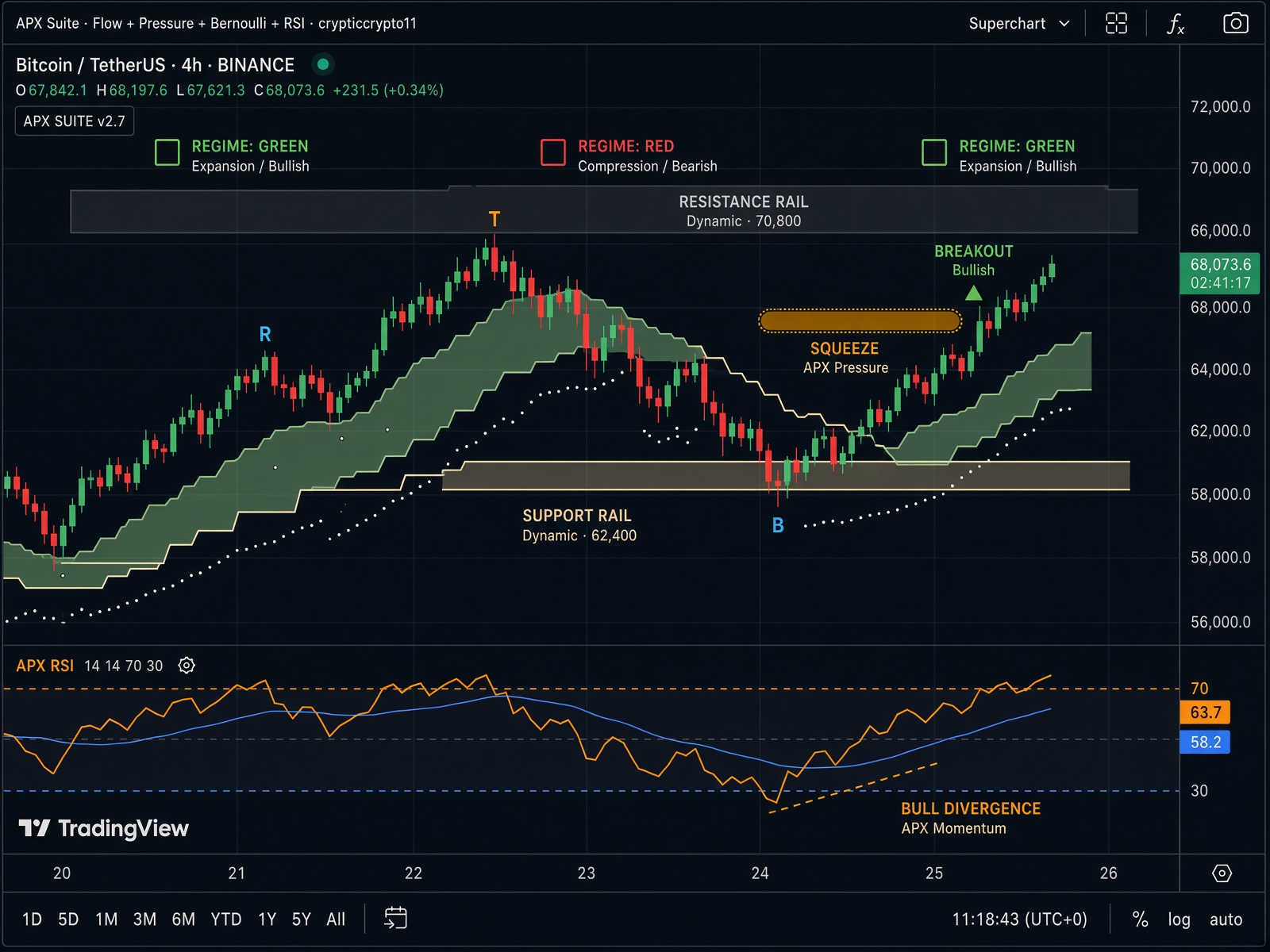Image resolution: width=1270 pixels, height=952 pixels.
Task: Click the change value +231.5 (+0.34%)
Action: click(x=388, y=90)
